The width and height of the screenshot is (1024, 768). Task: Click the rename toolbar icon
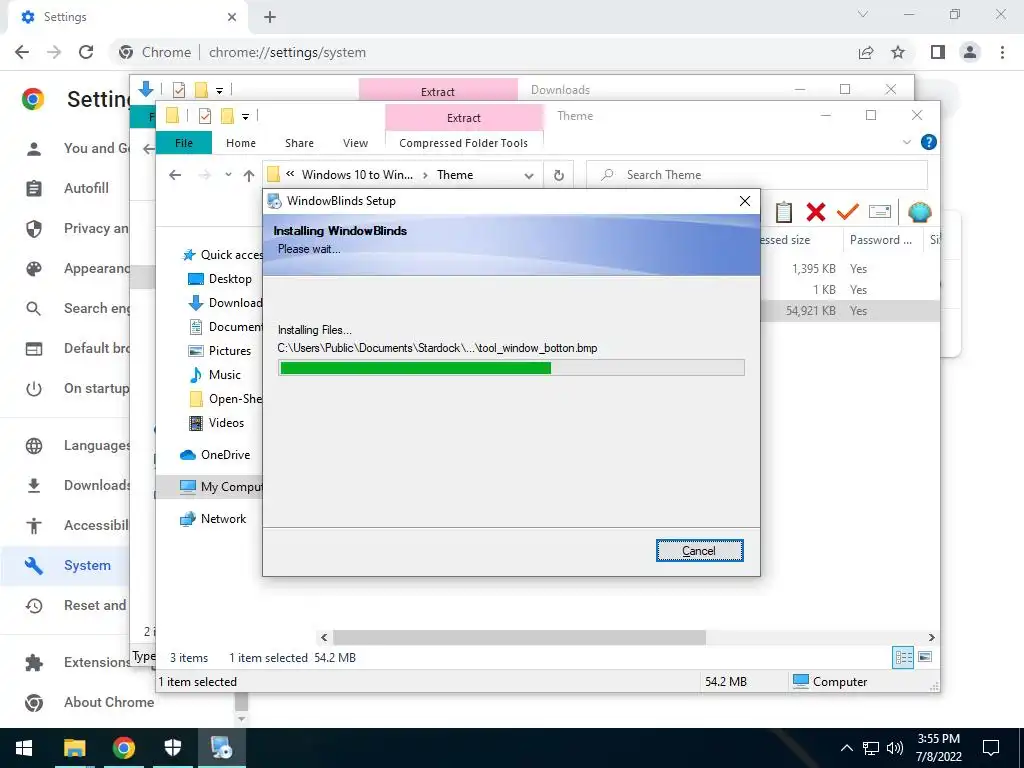pos(880,212)
